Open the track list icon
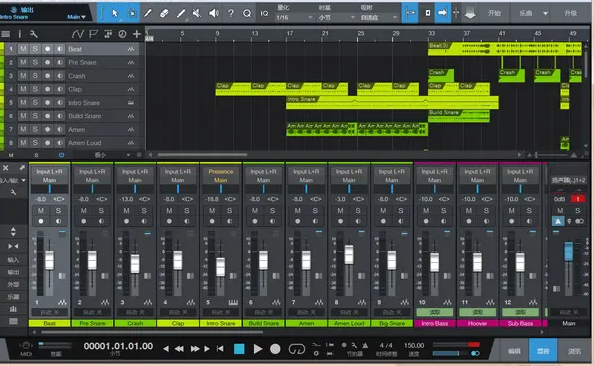 (x=5, y=34)
